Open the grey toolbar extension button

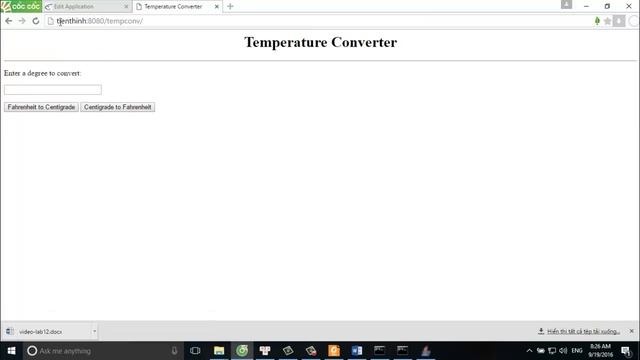pyautogui.click(x=619, y=21)
